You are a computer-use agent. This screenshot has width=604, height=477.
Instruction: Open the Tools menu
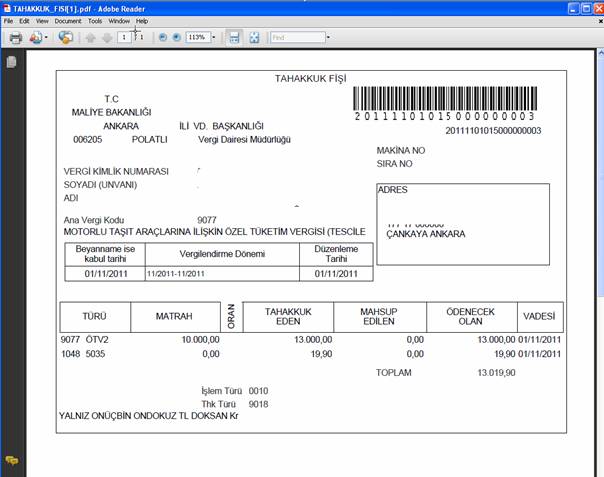coord(95,20)
